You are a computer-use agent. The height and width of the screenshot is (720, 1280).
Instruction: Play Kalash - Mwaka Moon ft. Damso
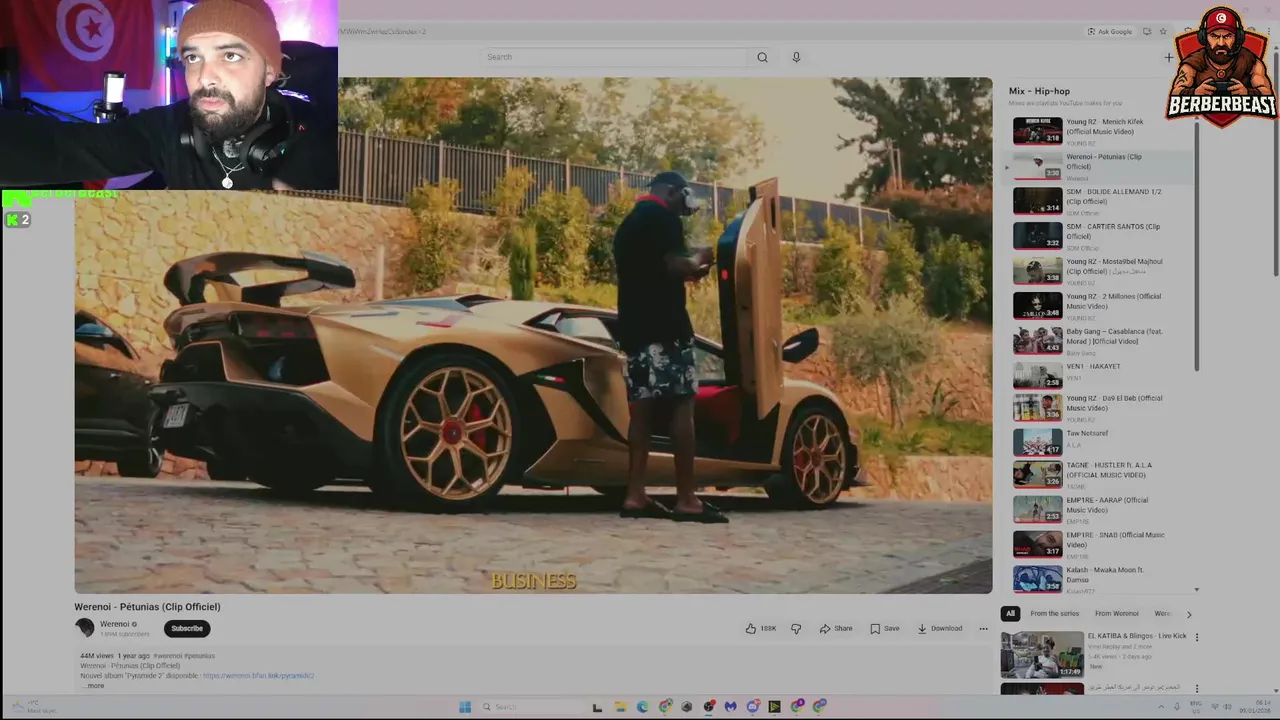coord(1098,579)
